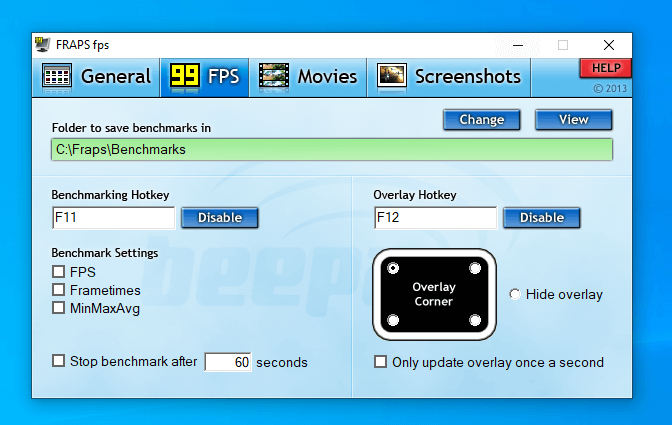This screenshot has height=425, width=672.
Task: Disable the Overlay Hotkey
Action: (x=542, y=218)
